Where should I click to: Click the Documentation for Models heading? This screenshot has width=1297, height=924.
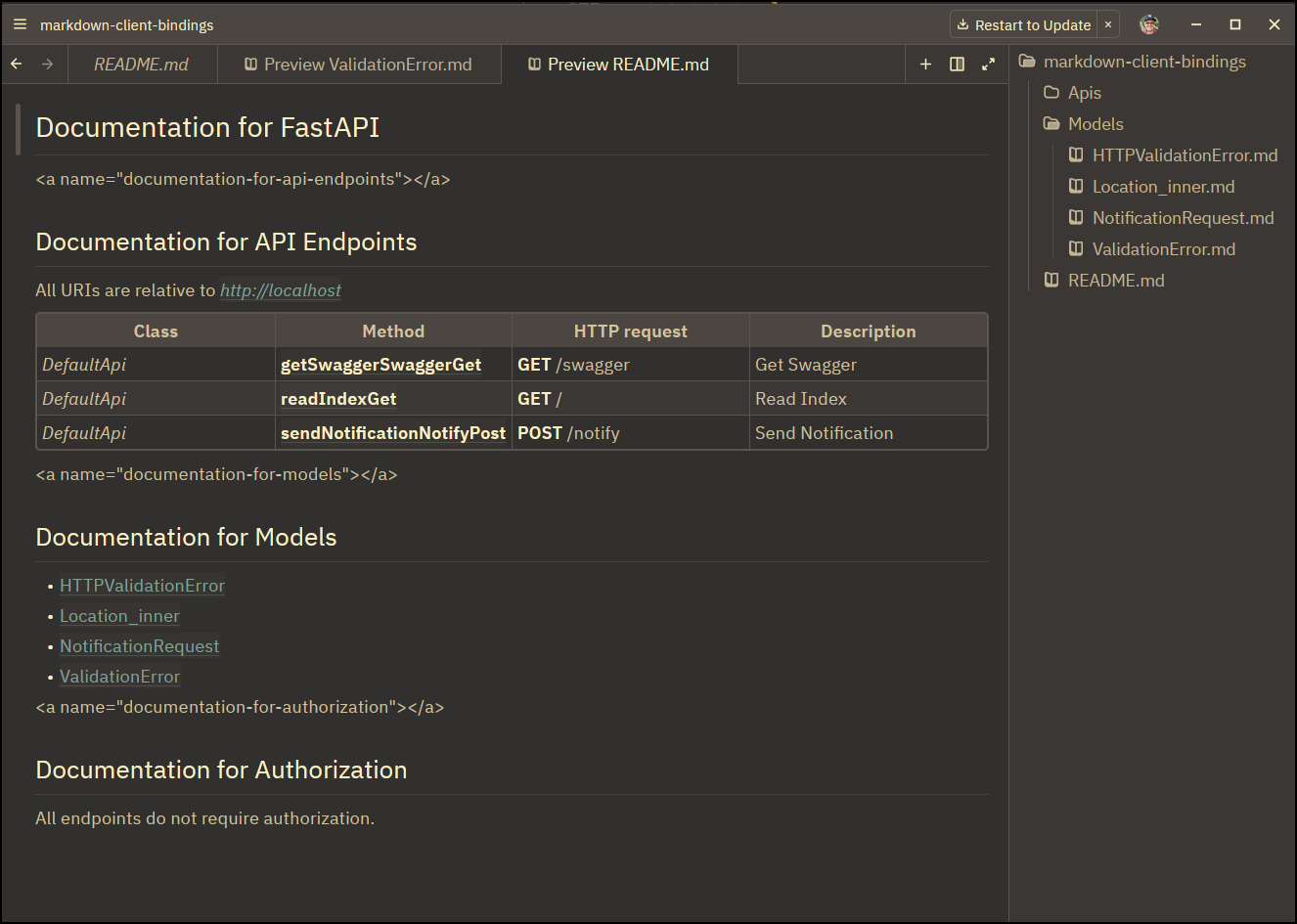186,538
